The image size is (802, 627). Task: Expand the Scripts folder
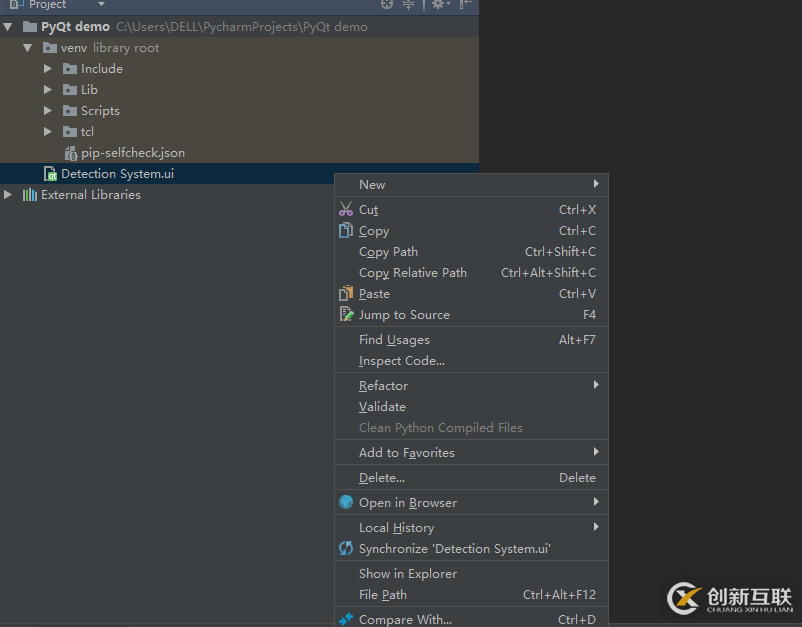[48, 110]
